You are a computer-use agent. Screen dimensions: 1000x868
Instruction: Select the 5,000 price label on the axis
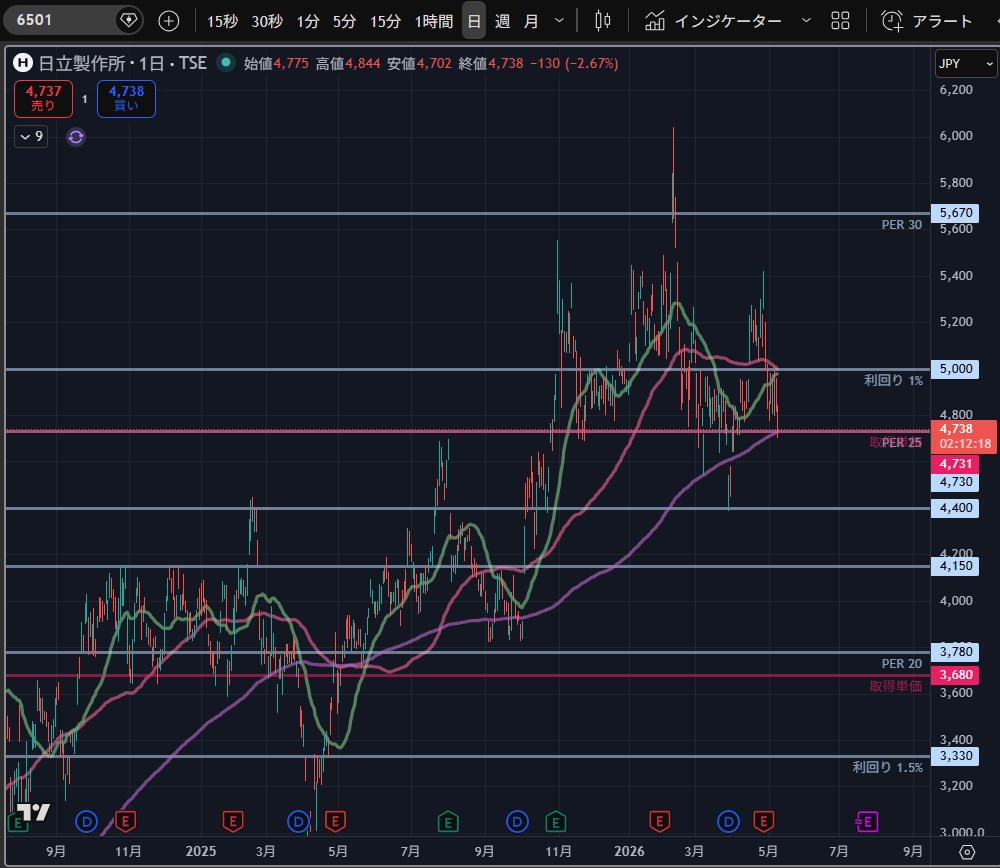pos(955,369)
